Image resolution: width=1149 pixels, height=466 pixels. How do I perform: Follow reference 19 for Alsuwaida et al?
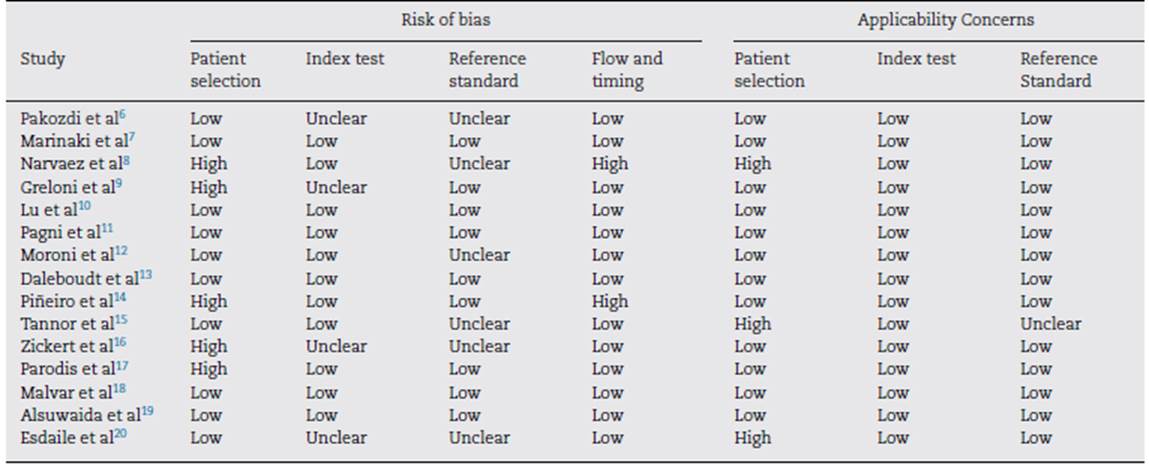(147, 411)
